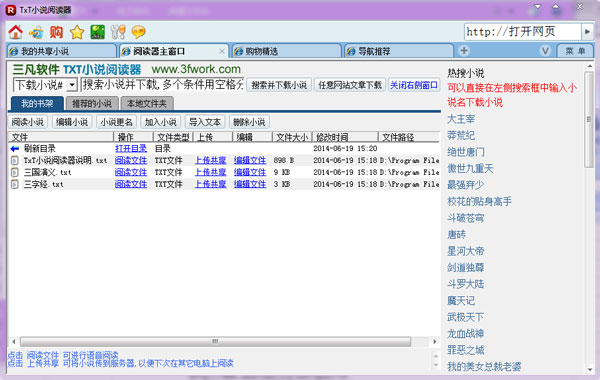Click 阅读文件 link for 三国演义.txt
This screenshot has height=380, width=600.
tap(131, 173)
